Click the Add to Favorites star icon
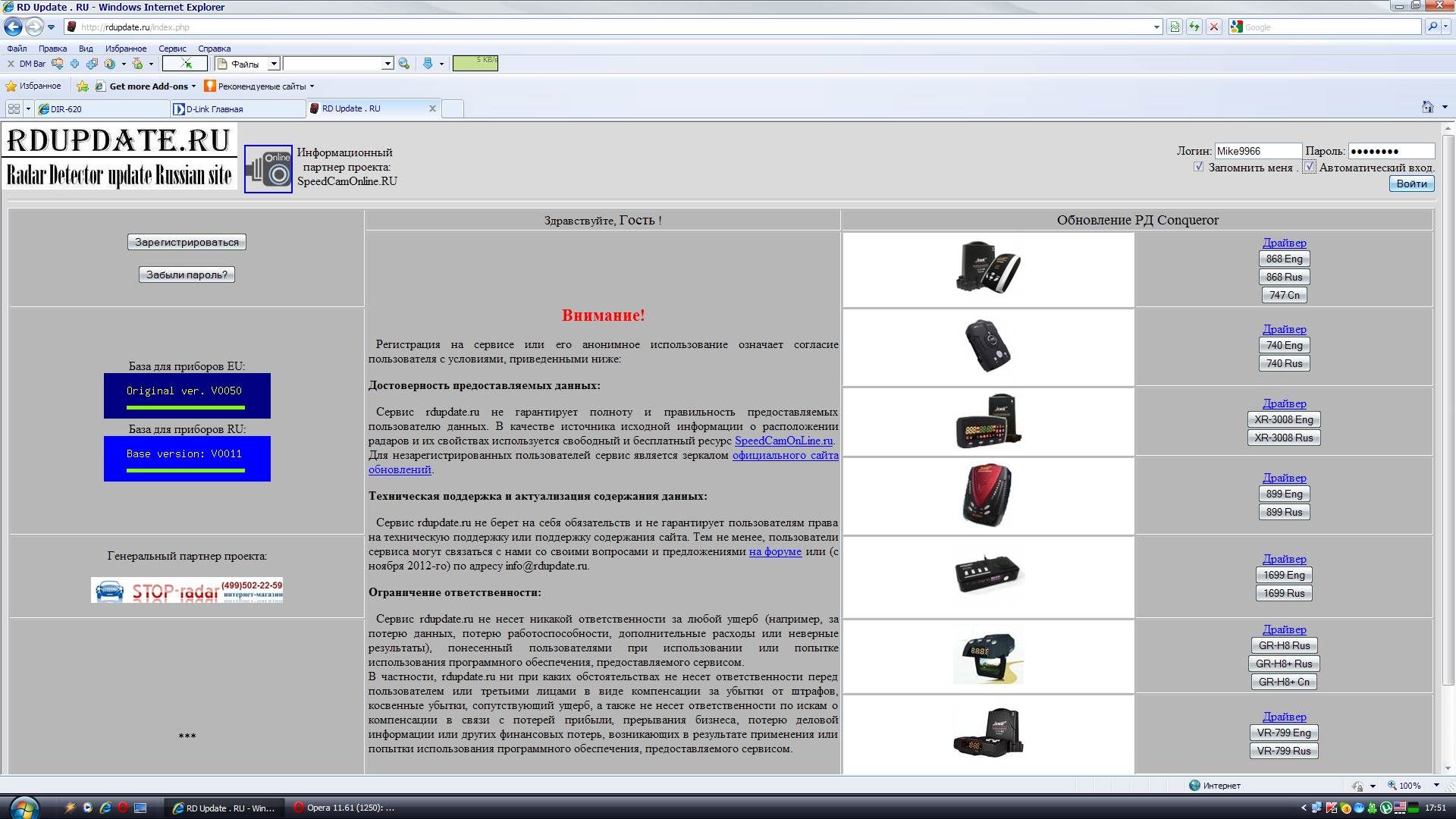The width and height of the screenshot is (1456, 819). tap(83, 86)
